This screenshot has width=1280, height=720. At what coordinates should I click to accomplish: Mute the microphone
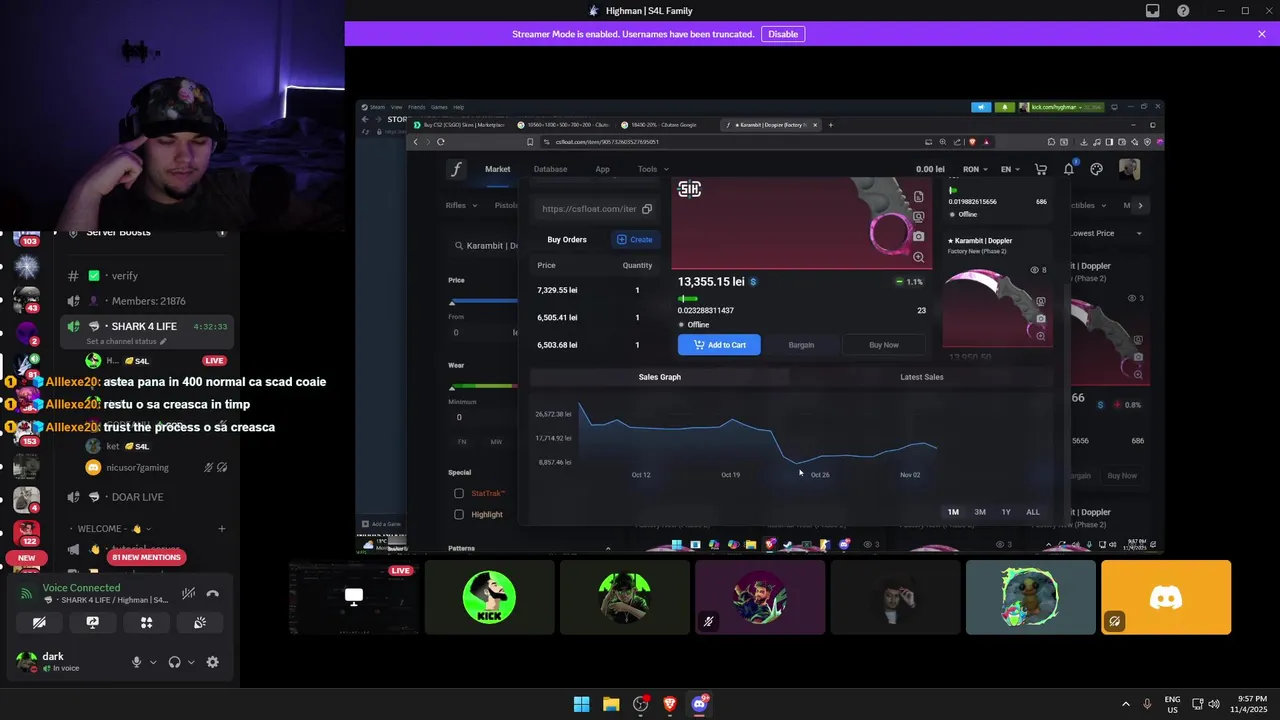coord(137,662)
